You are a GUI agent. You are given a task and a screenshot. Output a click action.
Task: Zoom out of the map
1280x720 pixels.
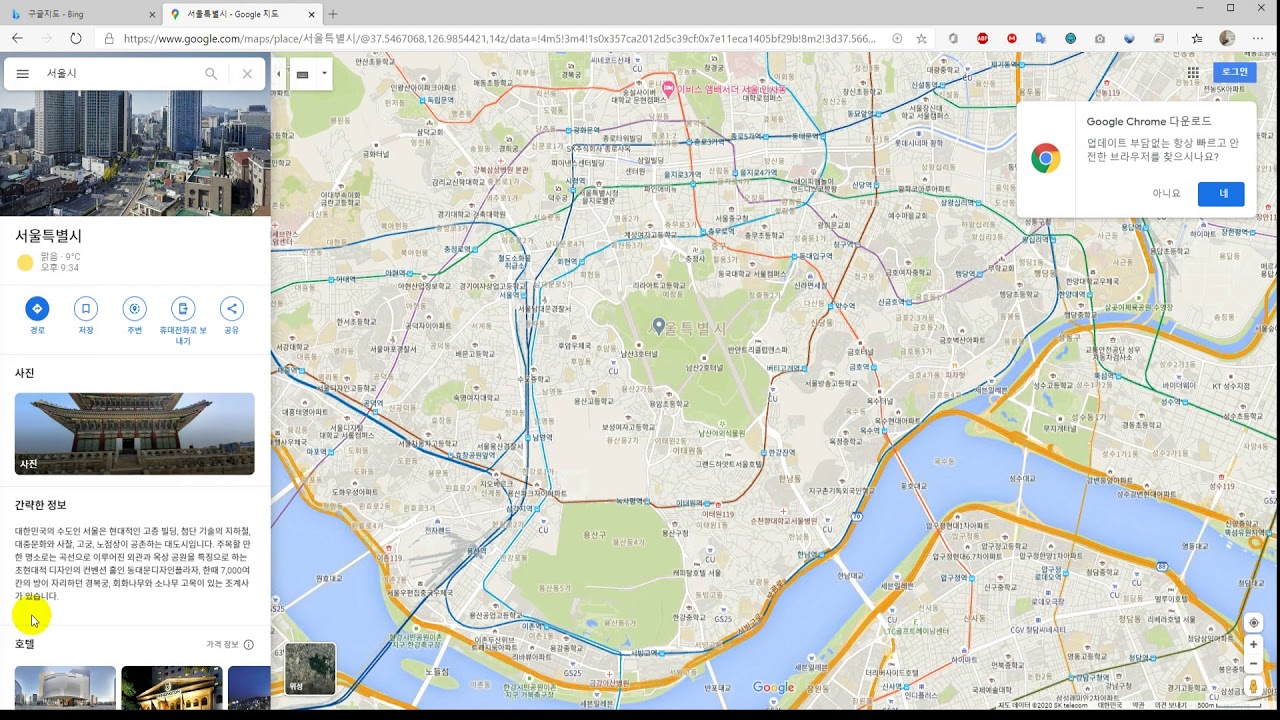(1253, 663)
